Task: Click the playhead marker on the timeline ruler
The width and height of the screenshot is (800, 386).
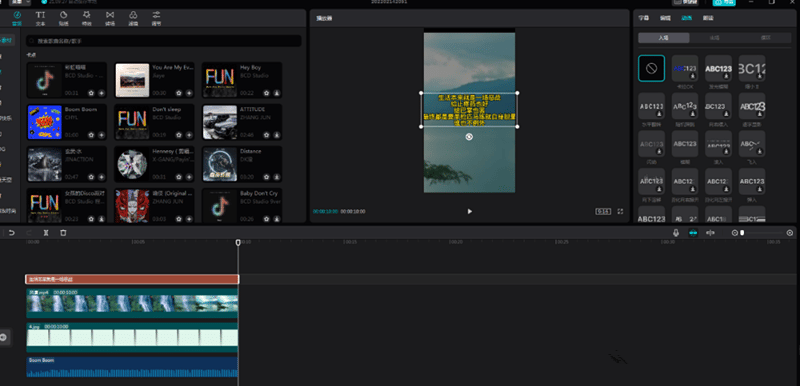Action: (x=238, y=243)
